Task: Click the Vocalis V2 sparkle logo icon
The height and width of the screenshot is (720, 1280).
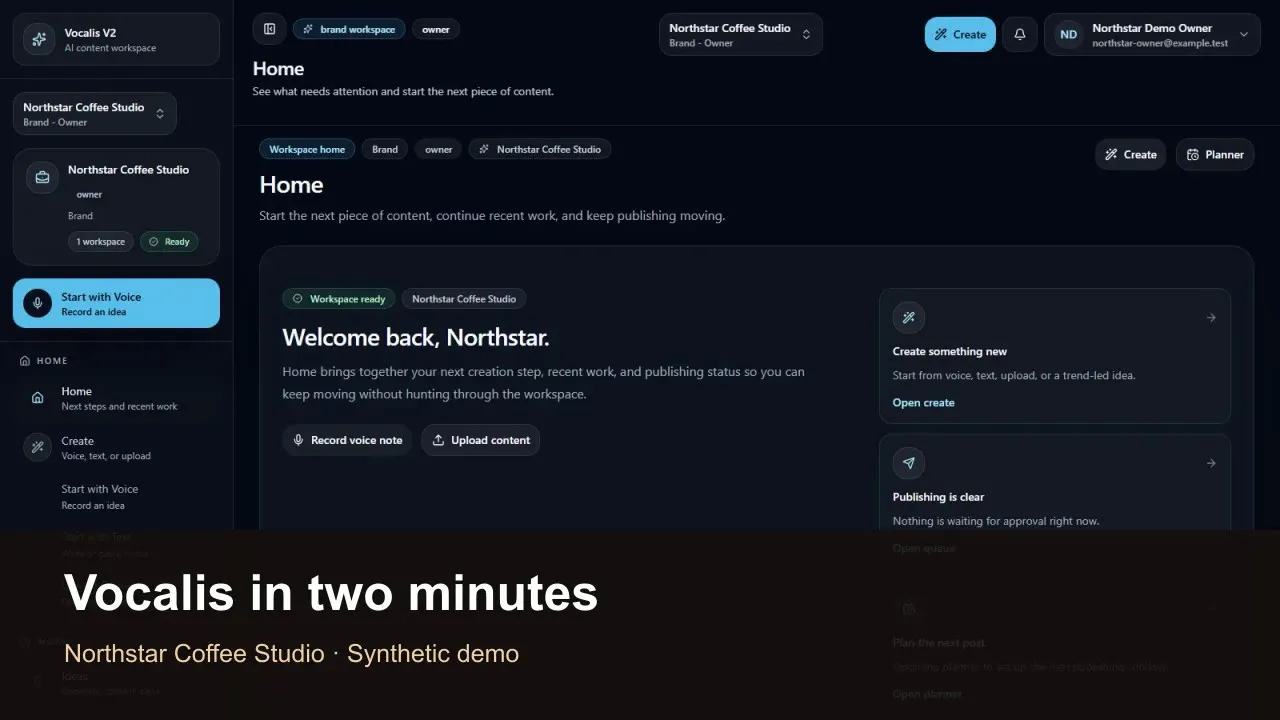Action: point(38,39)
